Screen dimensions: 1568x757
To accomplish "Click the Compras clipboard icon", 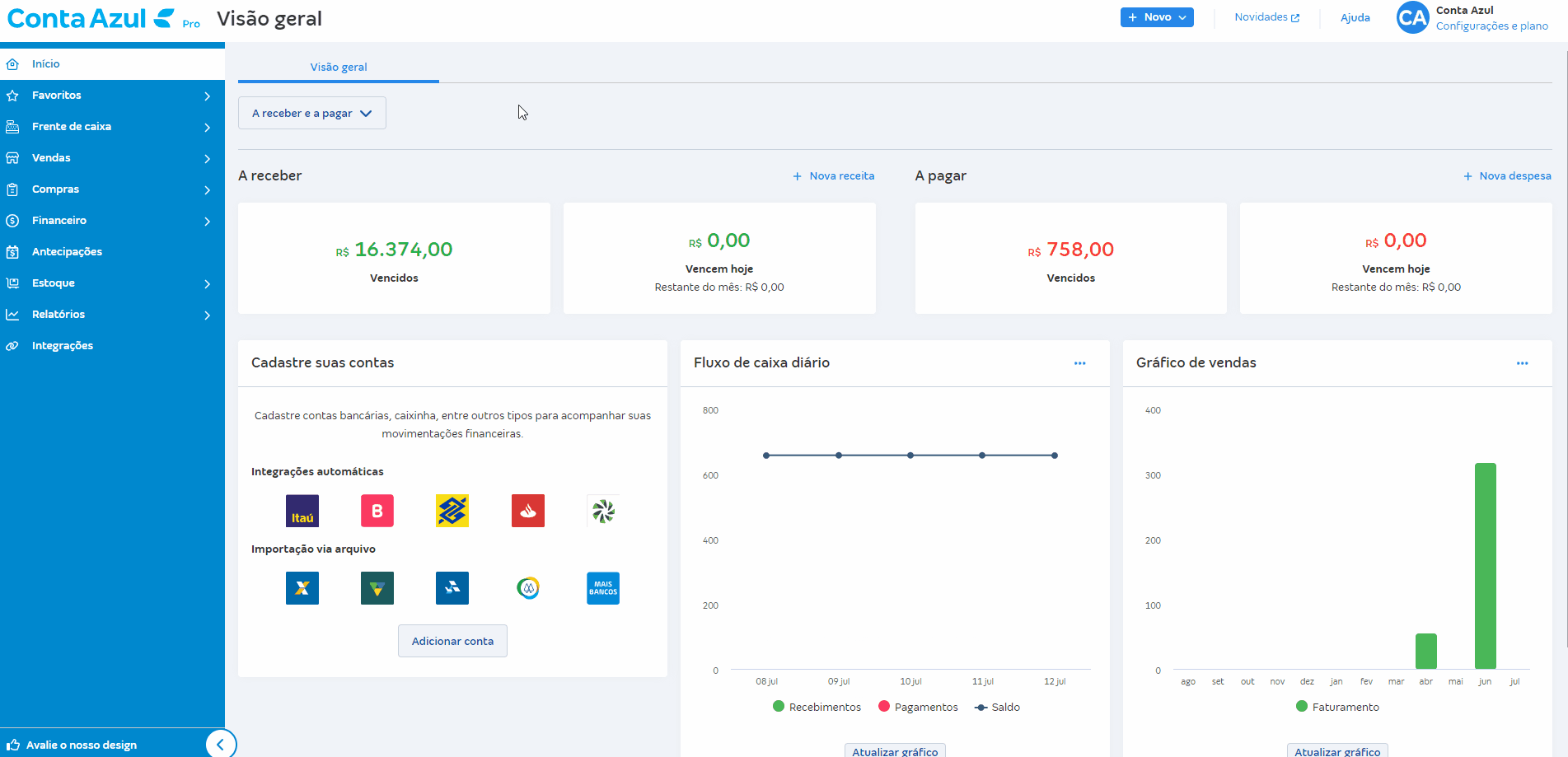I will (x=12, y=189).
